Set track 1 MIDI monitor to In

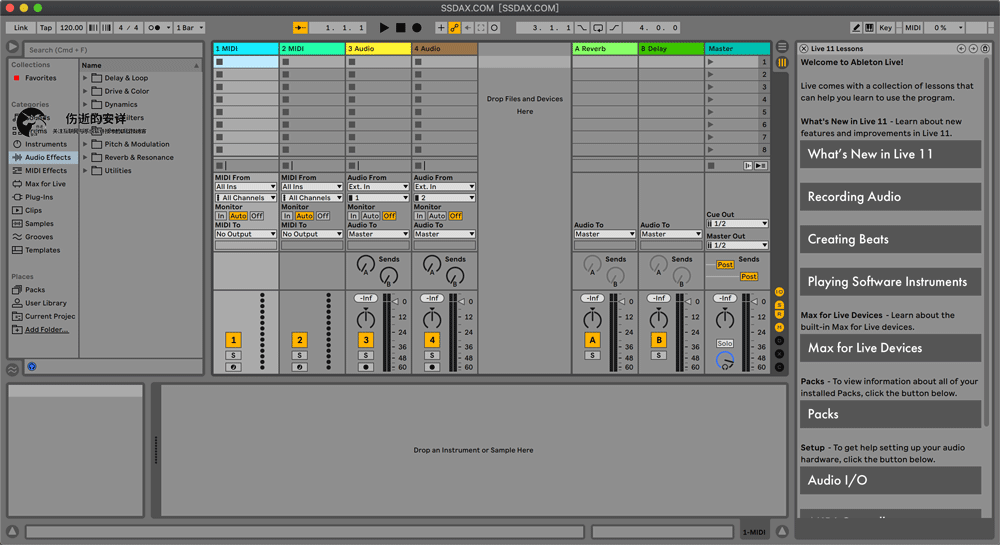221,216
